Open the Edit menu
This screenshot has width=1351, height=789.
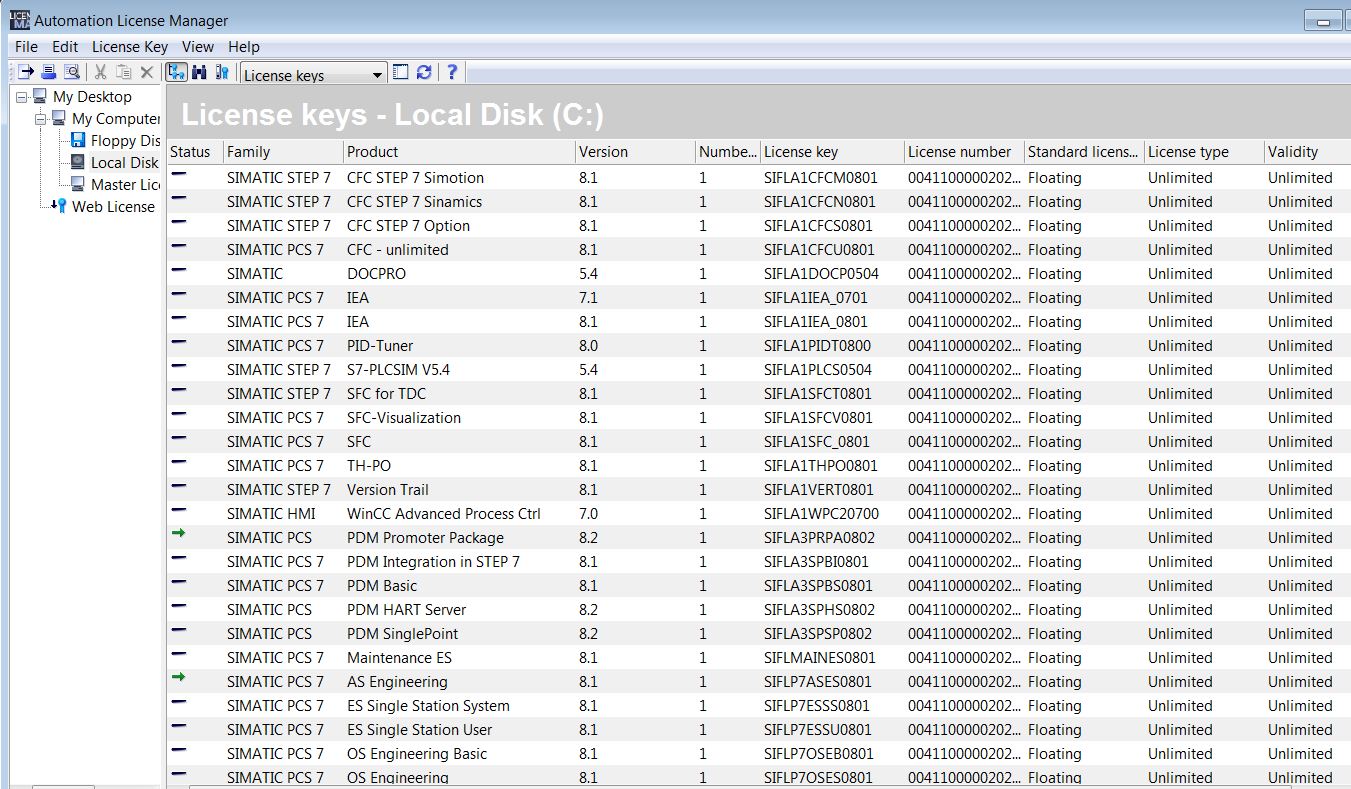[x=65, y=46]
